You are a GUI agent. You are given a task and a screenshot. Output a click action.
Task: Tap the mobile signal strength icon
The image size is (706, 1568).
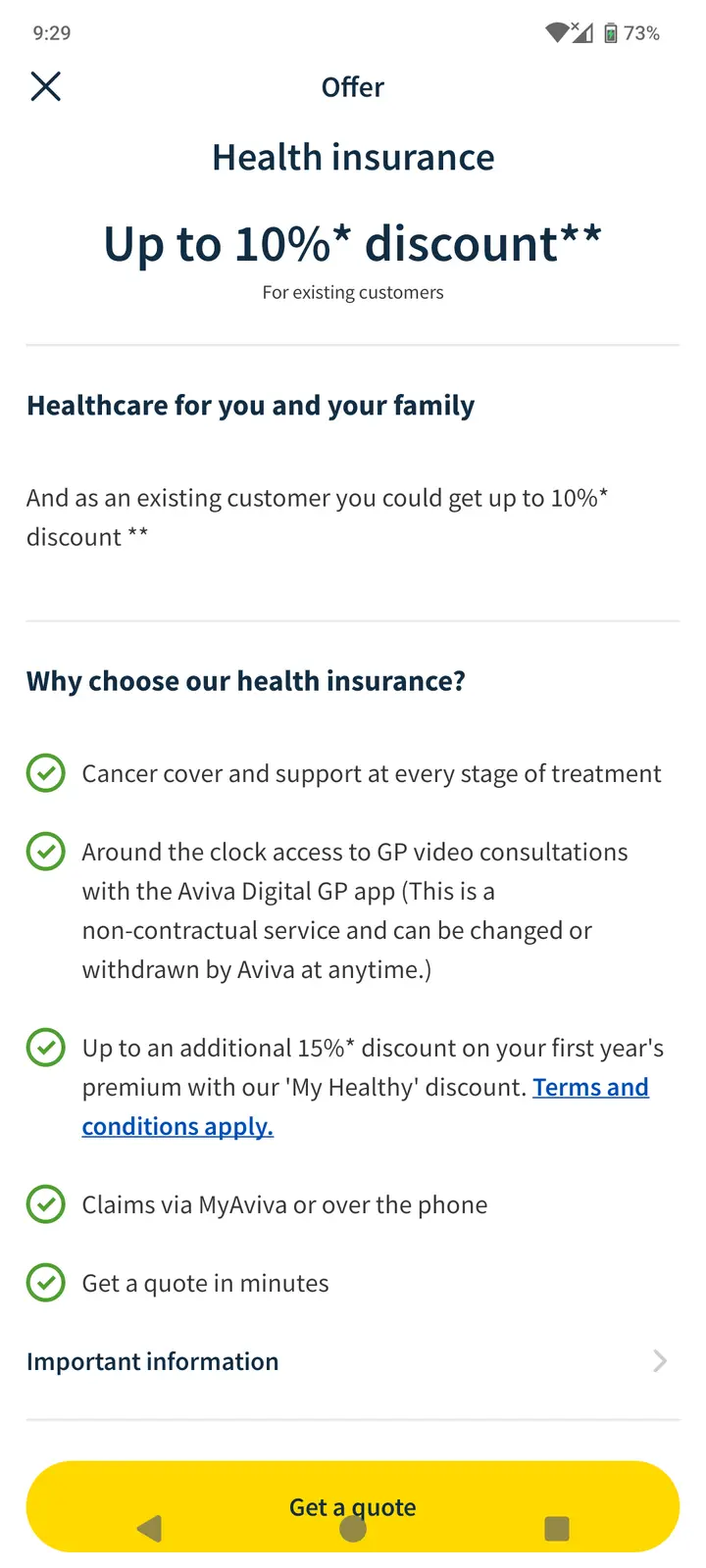pyautogui.click(x=582, y=33)
